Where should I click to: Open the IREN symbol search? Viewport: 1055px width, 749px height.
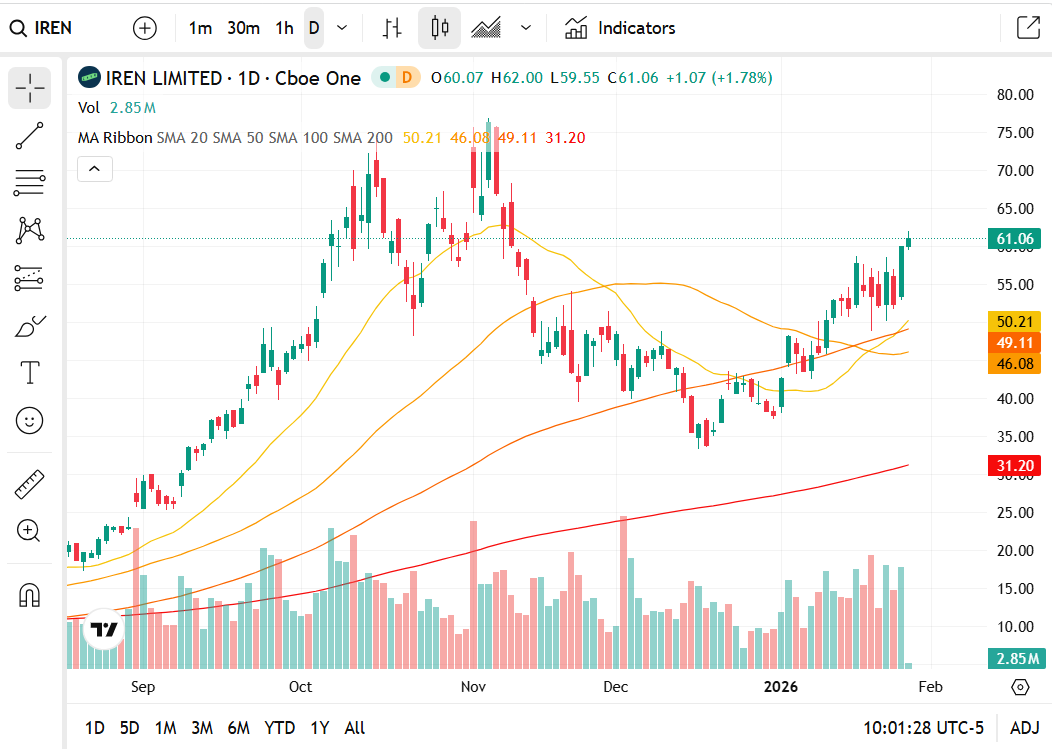point(40,28)
